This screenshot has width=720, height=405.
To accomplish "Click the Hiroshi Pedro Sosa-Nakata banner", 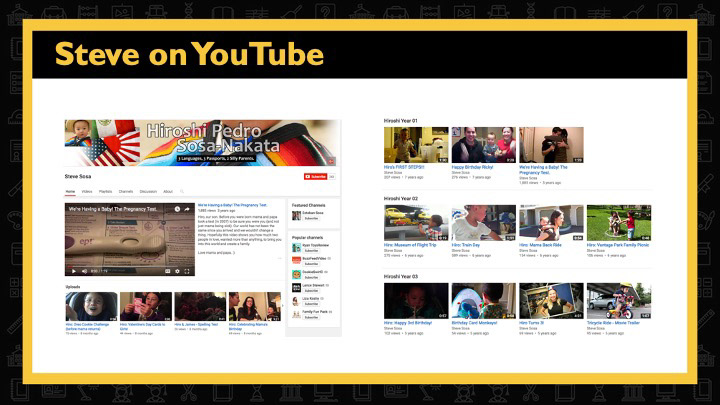I will pos(202,143).
